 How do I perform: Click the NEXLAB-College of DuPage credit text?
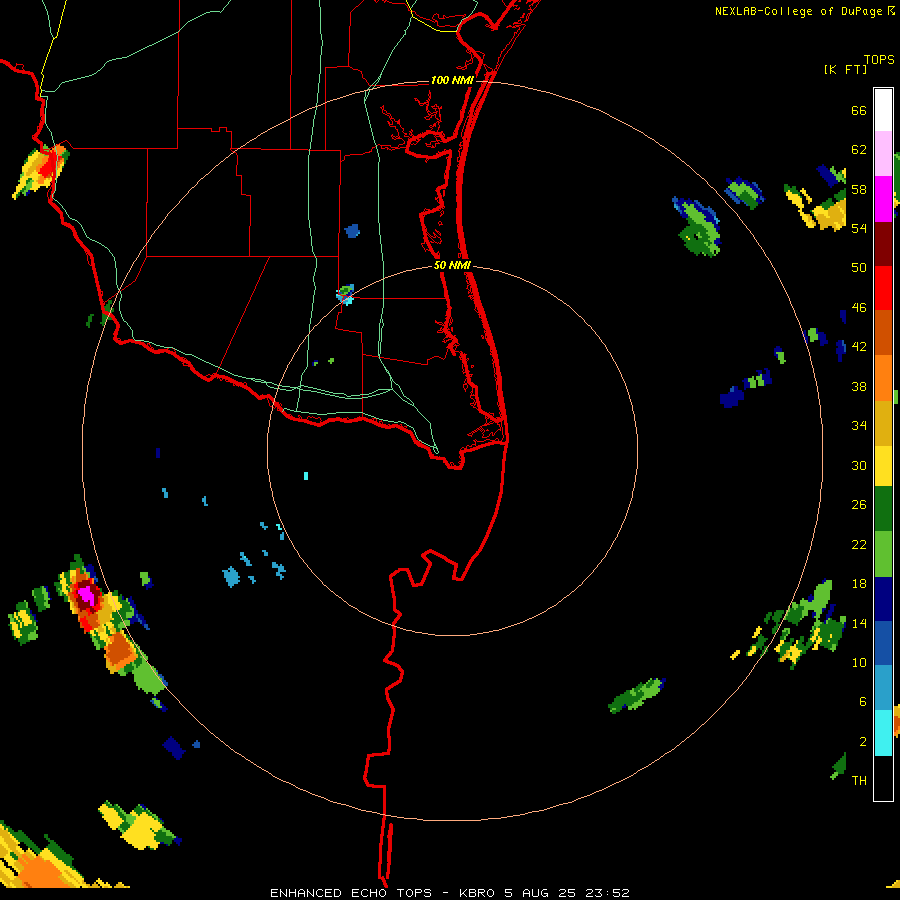[x=798, y=11]
